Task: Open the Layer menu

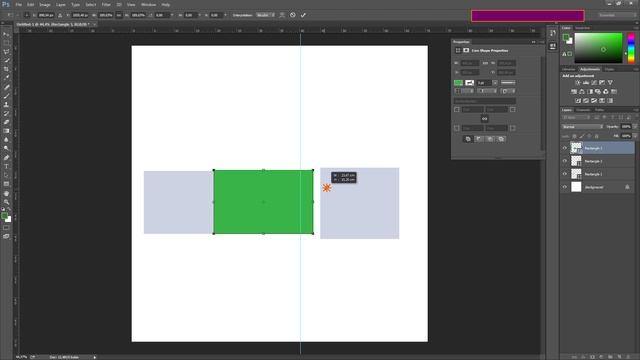Action: tap(61, 4)
